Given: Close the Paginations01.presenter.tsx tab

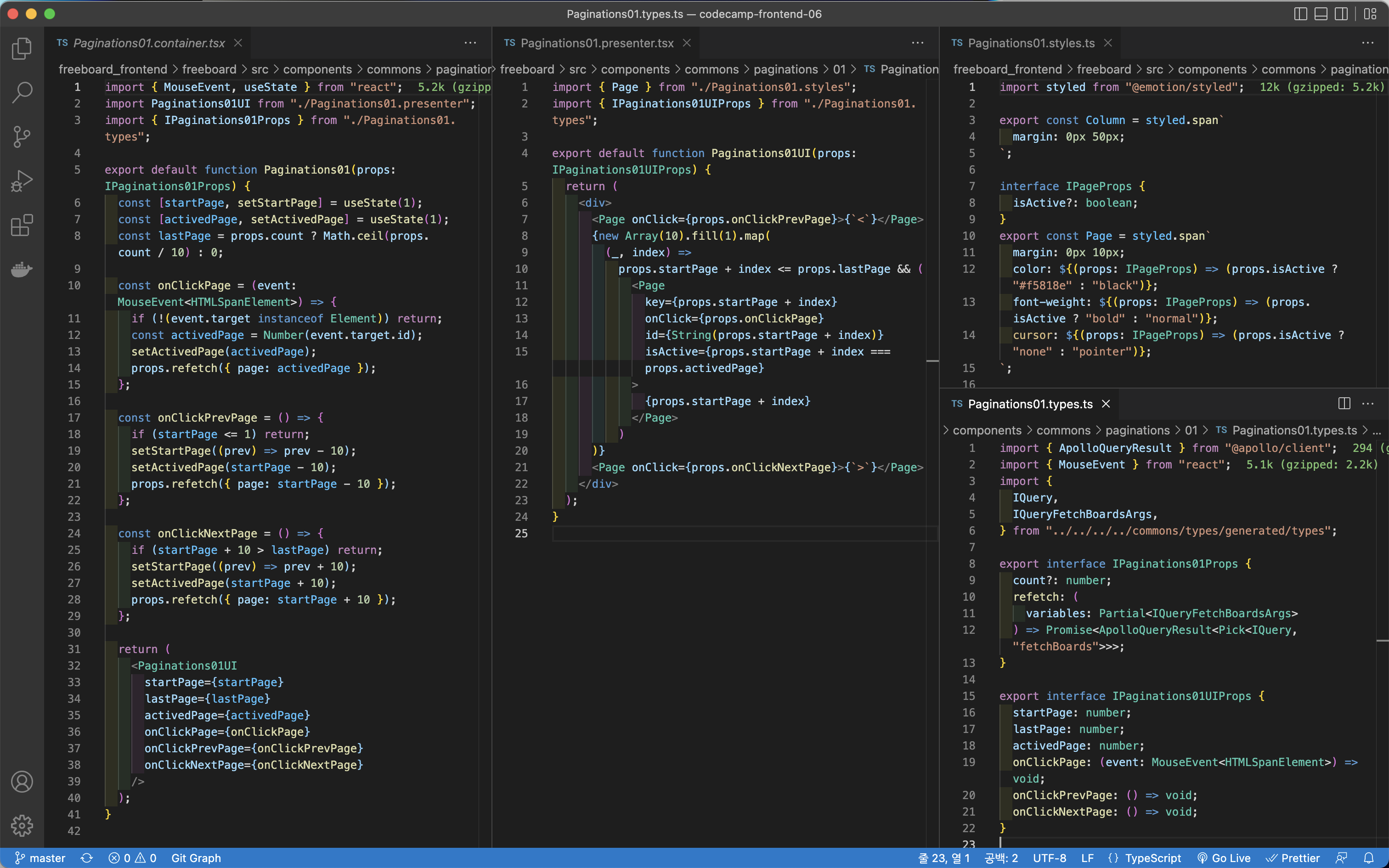Looking at the screenshot, I should click(687, 43).
